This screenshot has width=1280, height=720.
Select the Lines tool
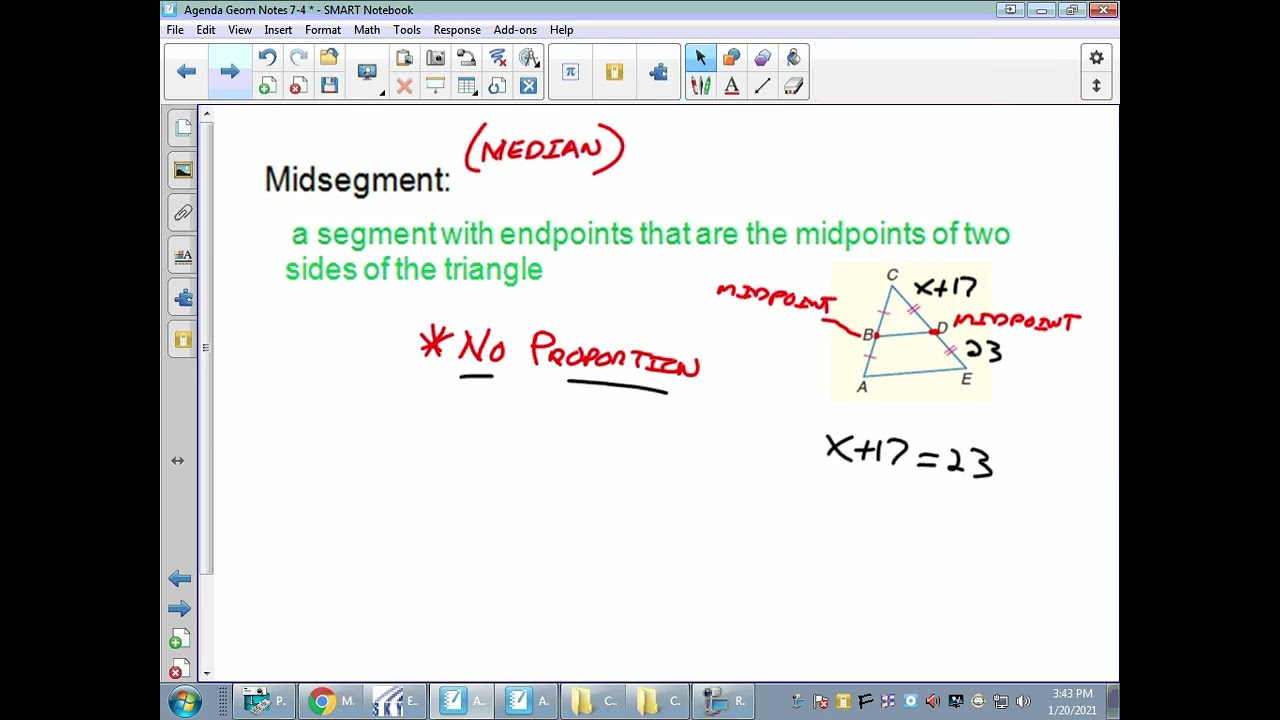(x=762, y=87)
